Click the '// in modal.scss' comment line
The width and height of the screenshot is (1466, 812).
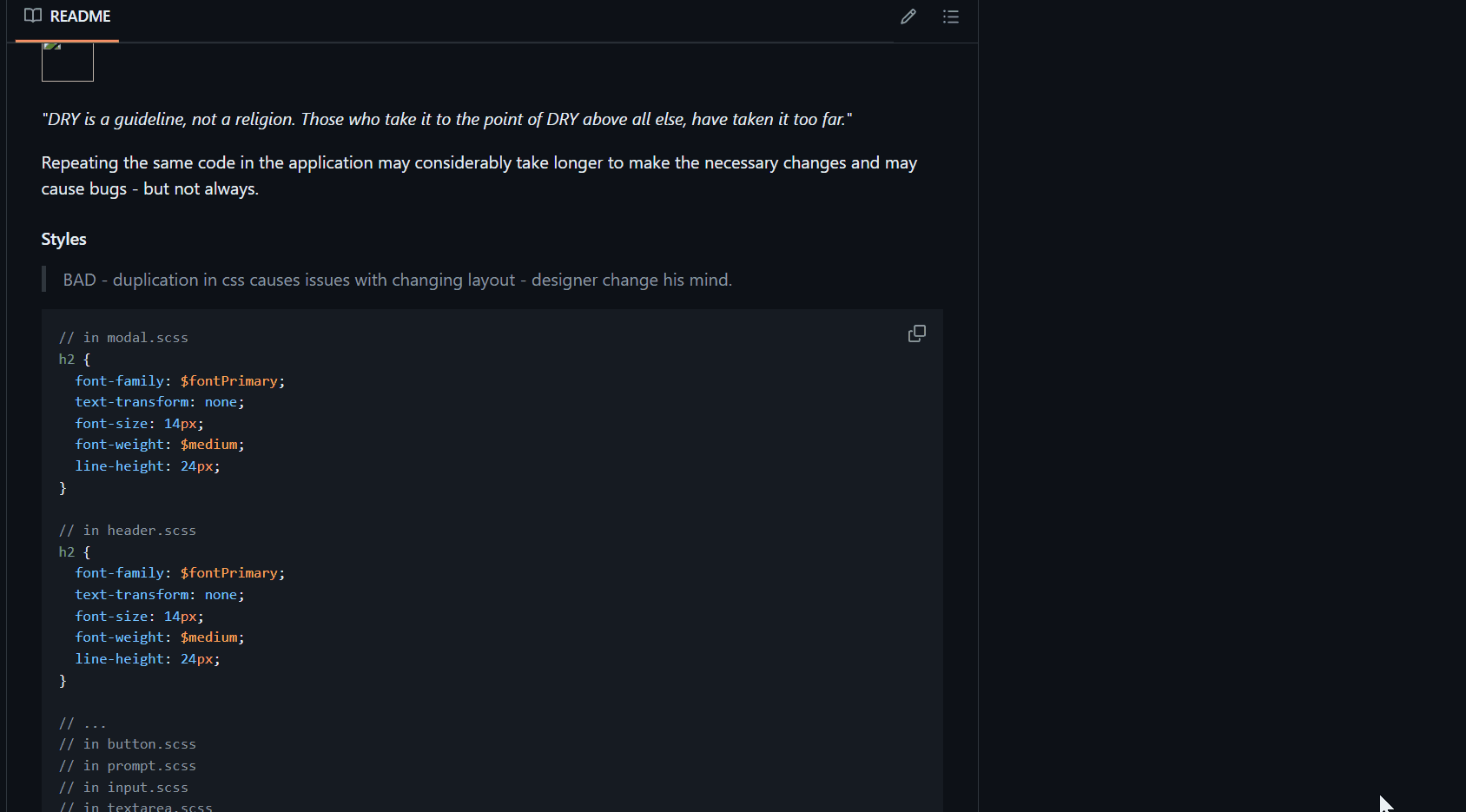[123, 338]
